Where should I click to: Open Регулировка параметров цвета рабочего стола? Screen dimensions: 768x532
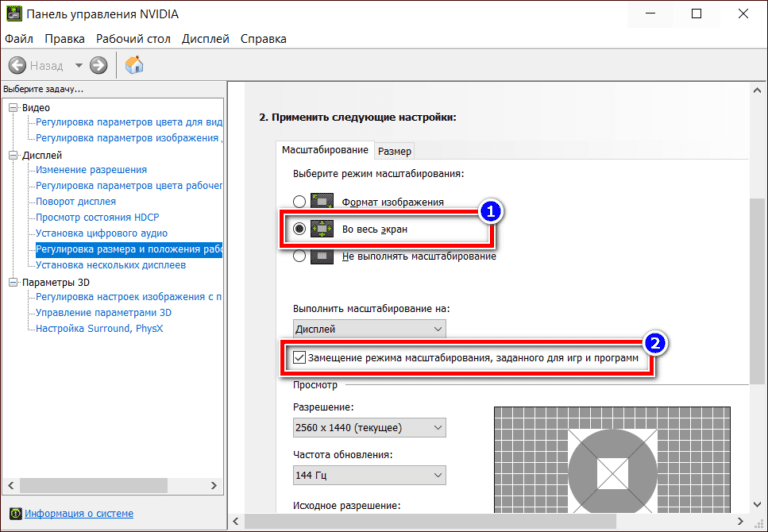[129, 186]
